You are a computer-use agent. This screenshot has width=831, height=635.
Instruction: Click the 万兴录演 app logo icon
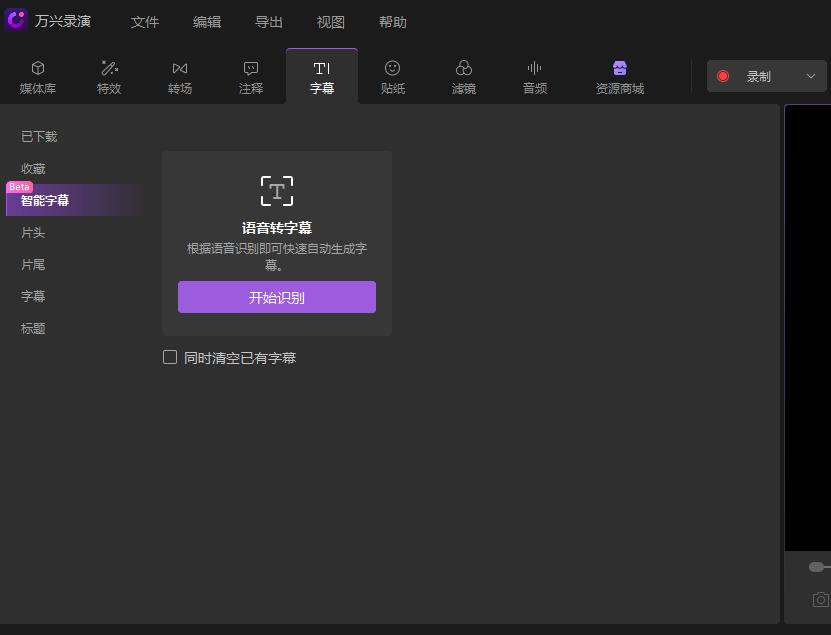(x=16, y=20)
